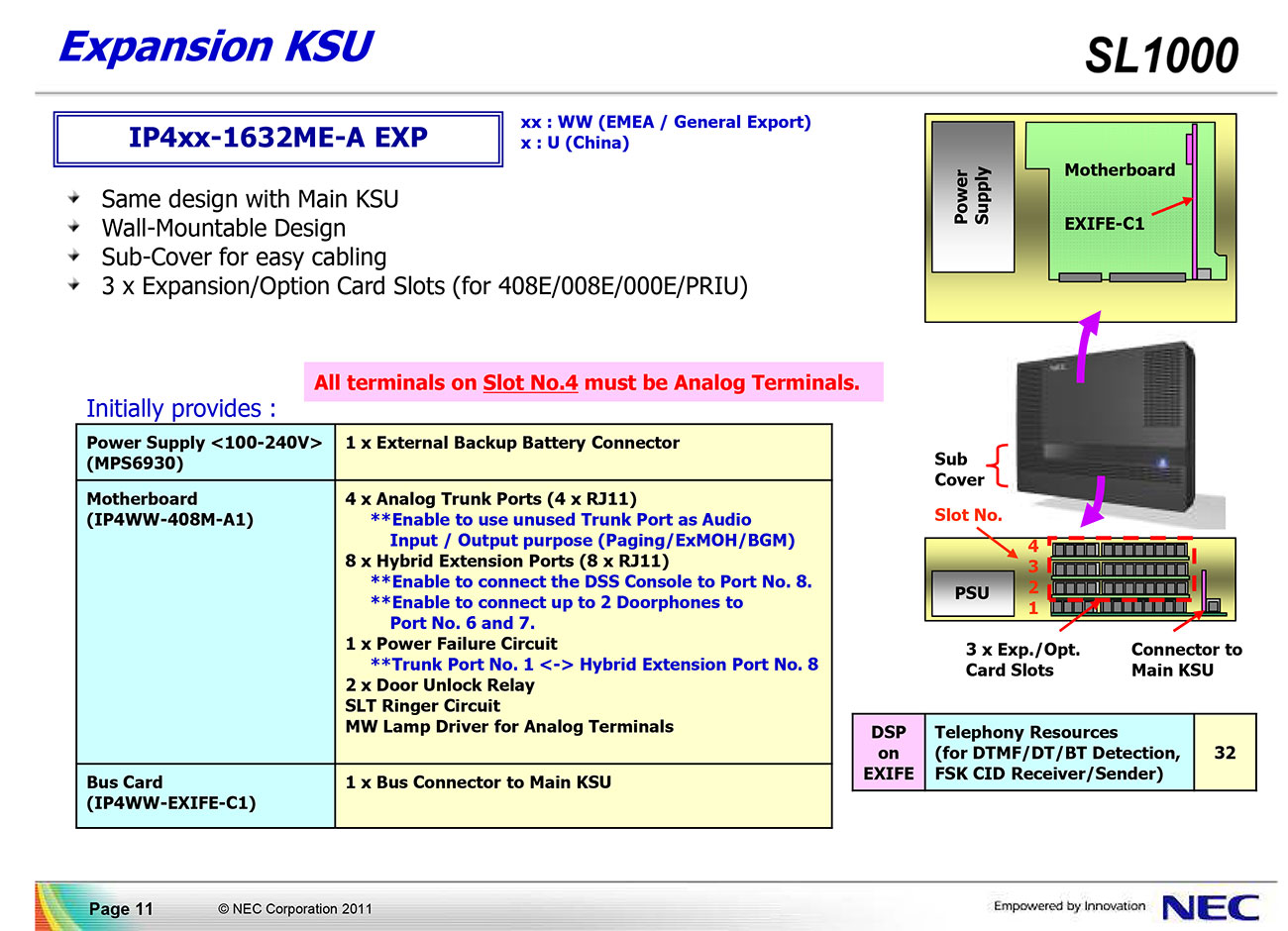Click the Expansion KSU slide title
Screen dimensions: 1288x931
[215, 47]
